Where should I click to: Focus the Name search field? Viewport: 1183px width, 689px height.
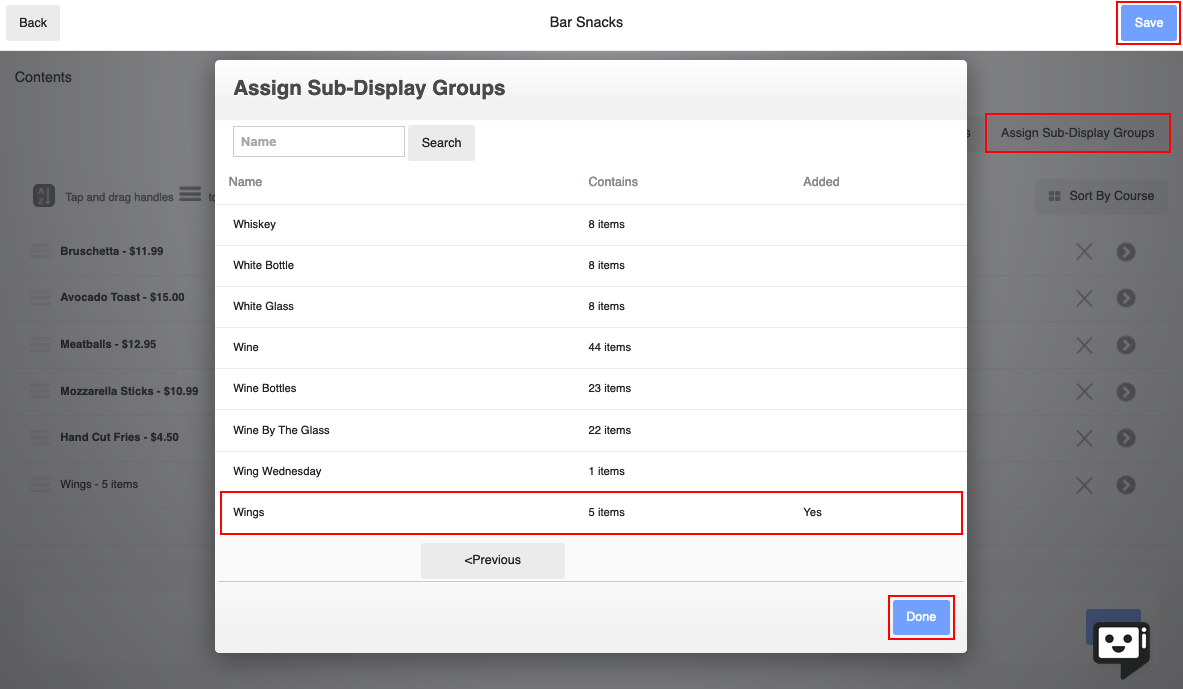(318, 142)
